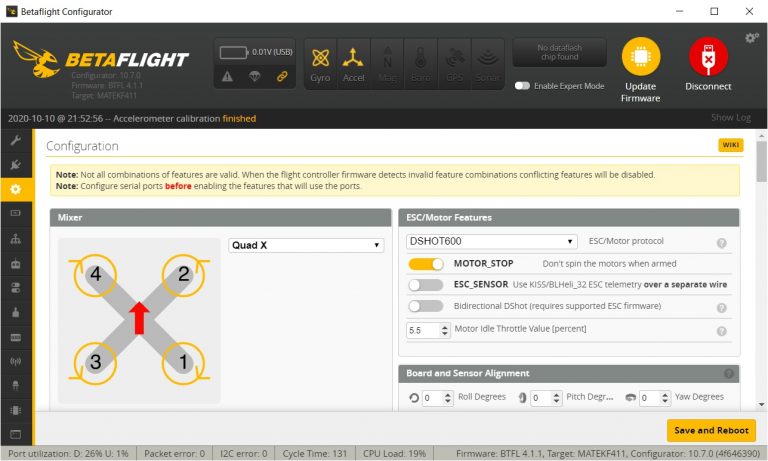The image size is (768, 461).
Task: Increase Motor Idle Throttle Value stepper
Action: [444, 327]
